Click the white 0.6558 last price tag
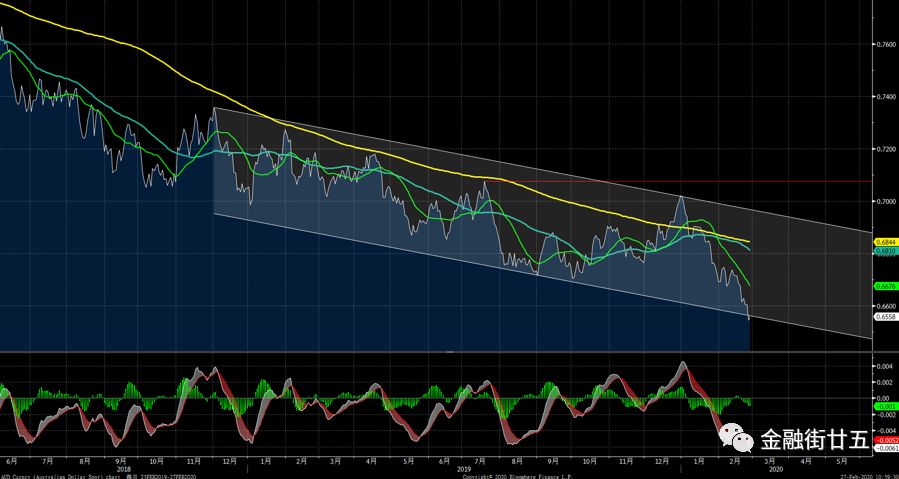 (x=886, y=317)
